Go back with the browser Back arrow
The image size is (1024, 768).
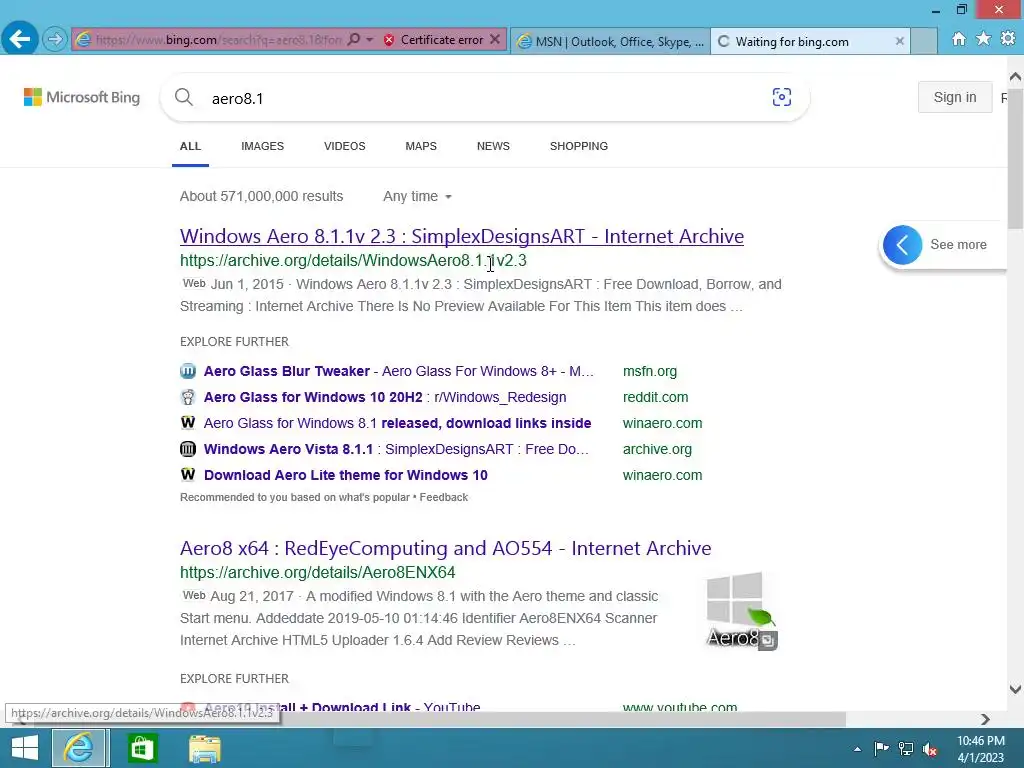pos(20,39)
